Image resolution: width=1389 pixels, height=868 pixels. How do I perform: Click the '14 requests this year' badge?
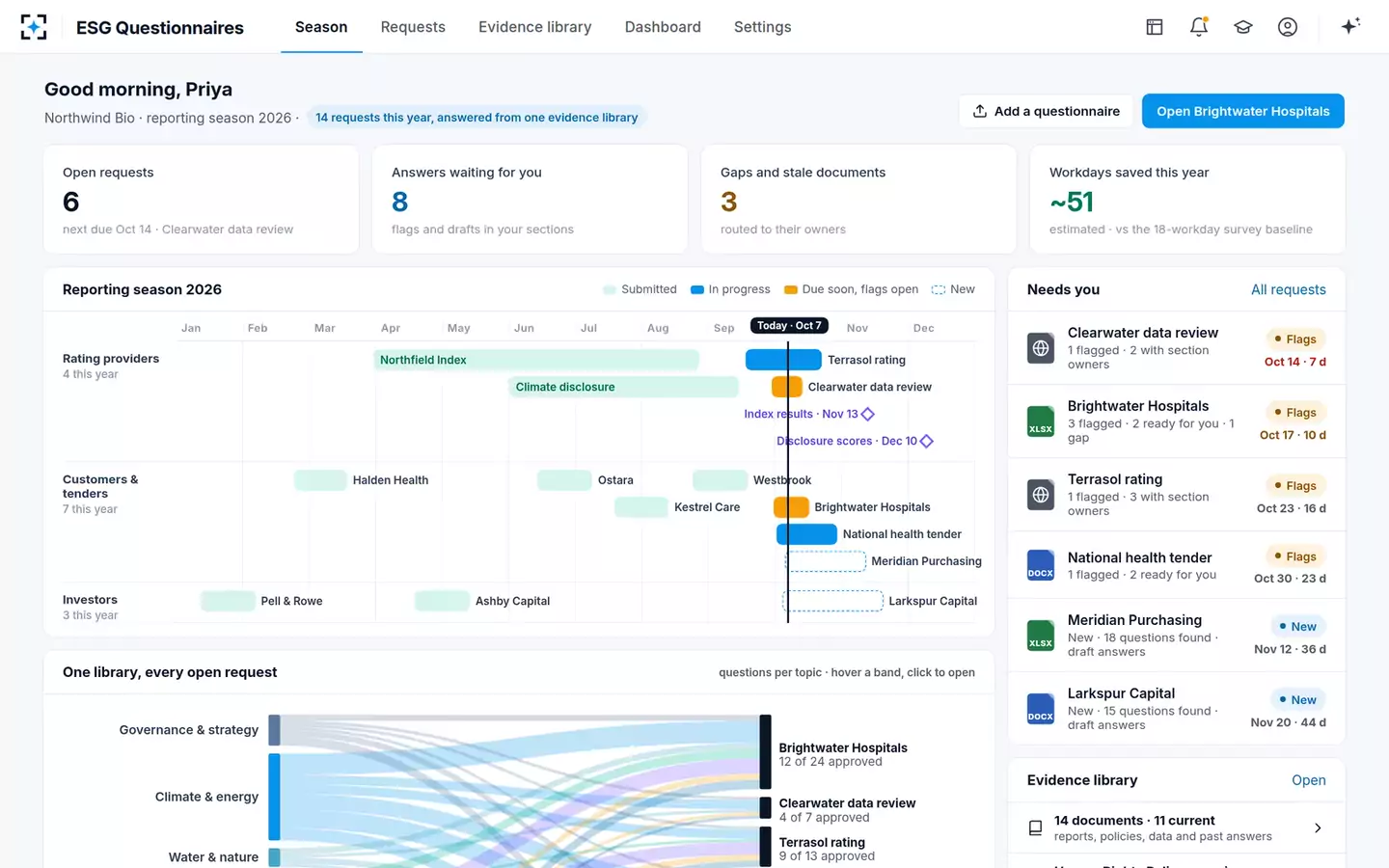[x=477, y=118]
